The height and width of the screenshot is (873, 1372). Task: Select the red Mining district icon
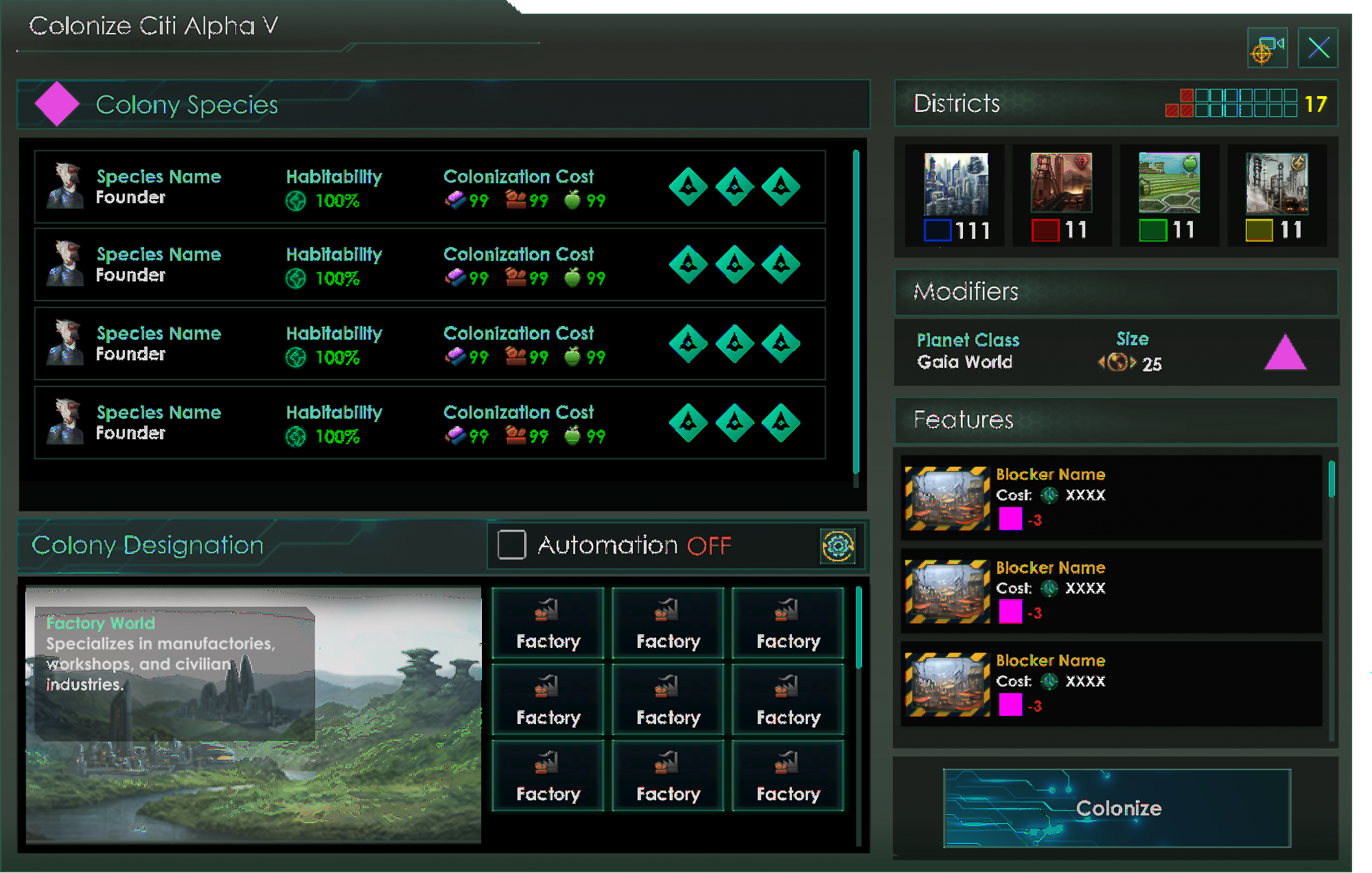(1061, 183)
